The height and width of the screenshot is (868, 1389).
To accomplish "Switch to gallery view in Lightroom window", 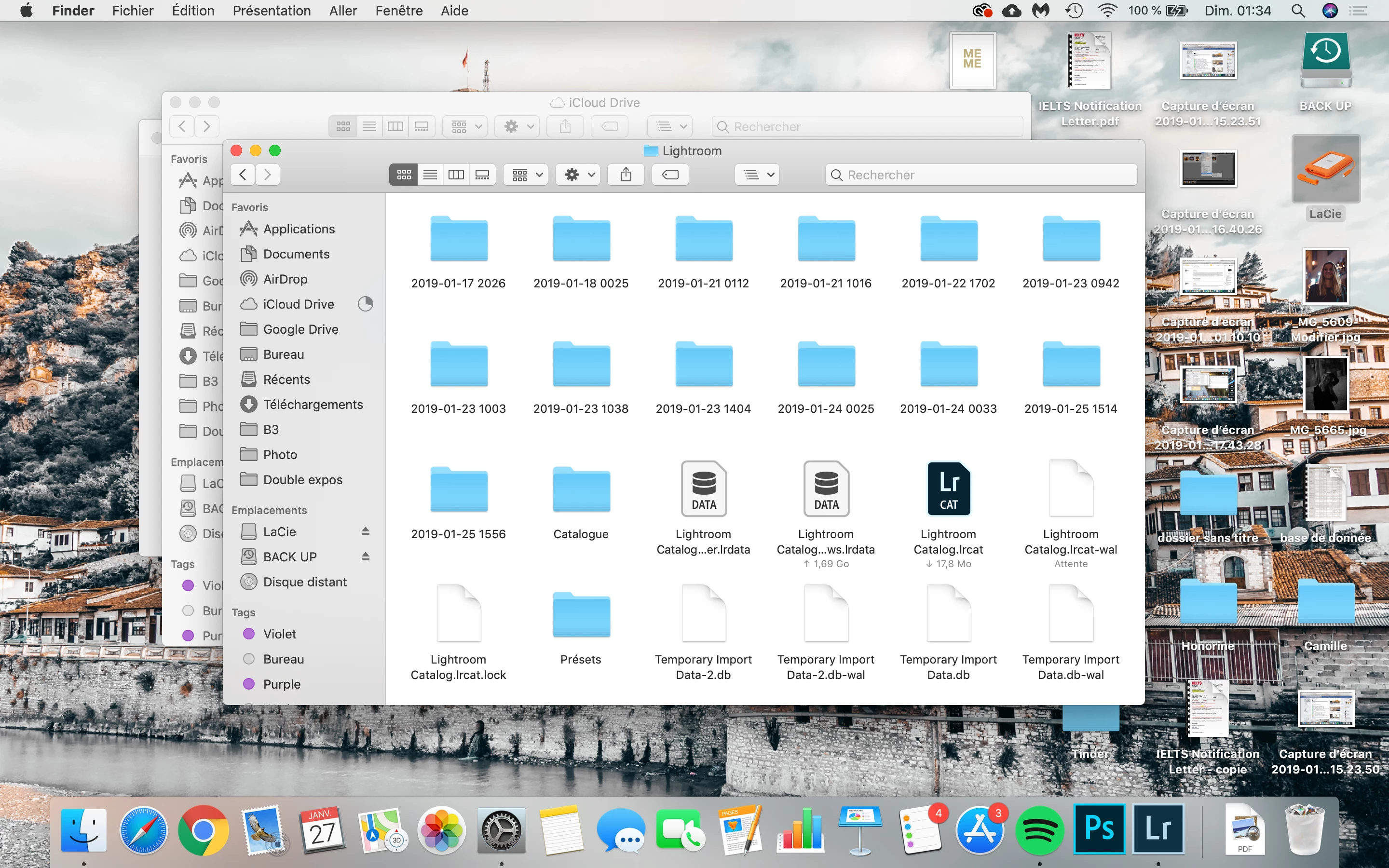I will click(x=482, y=175).
